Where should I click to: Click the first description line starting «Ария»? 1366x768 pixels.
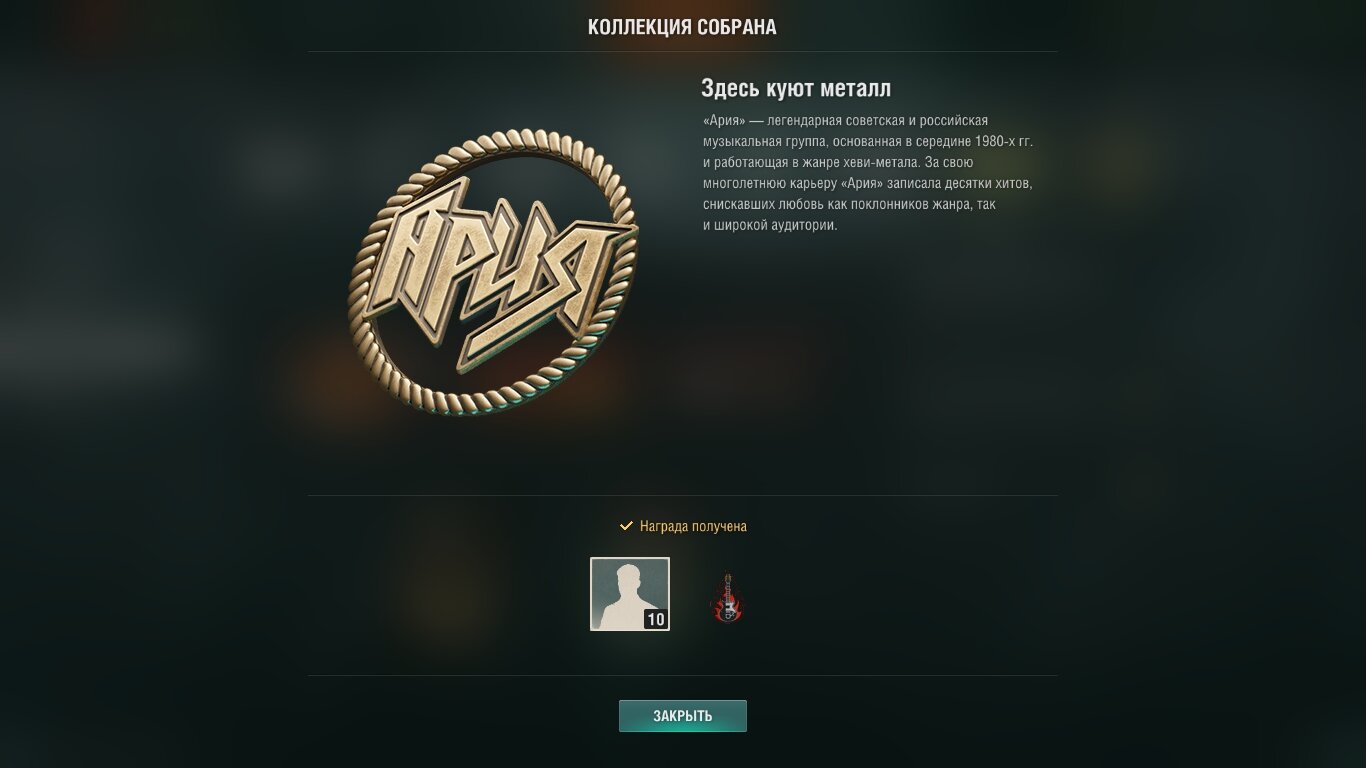click(845, 120)
